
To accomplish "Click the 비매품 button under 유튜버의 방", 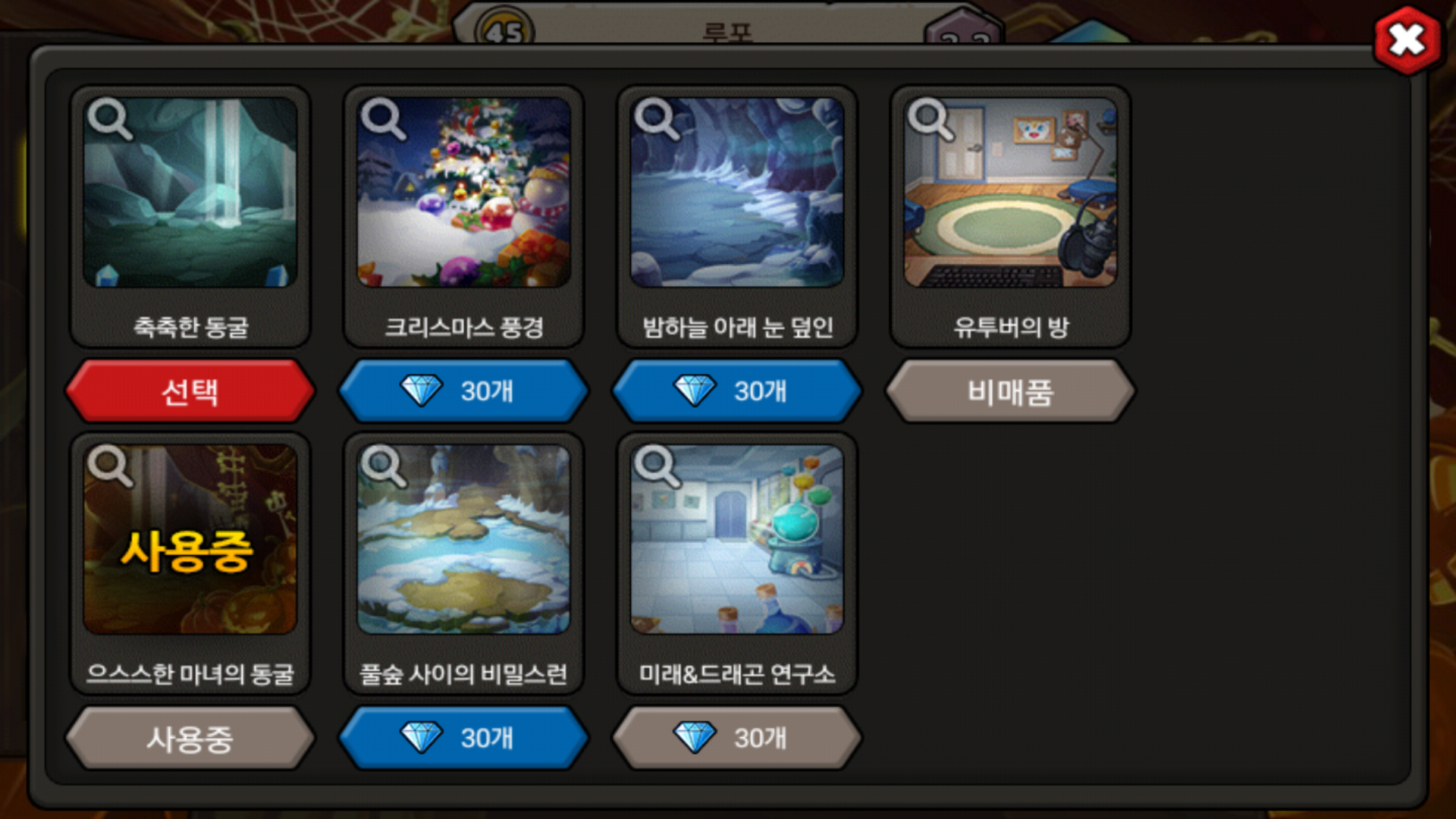I will pos(1010,391).
